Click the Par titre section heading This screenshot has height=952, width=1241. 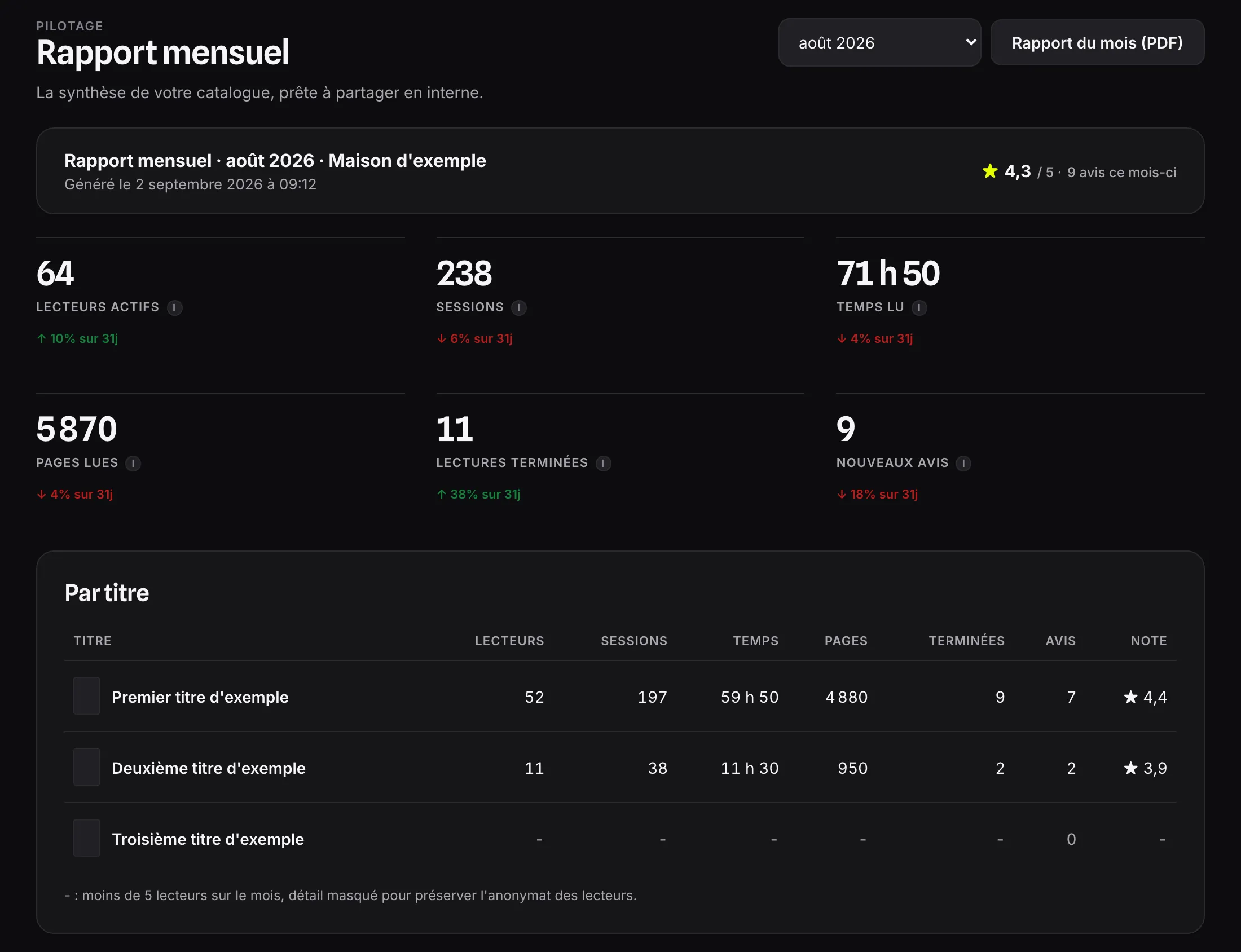(x=107, y=593)
